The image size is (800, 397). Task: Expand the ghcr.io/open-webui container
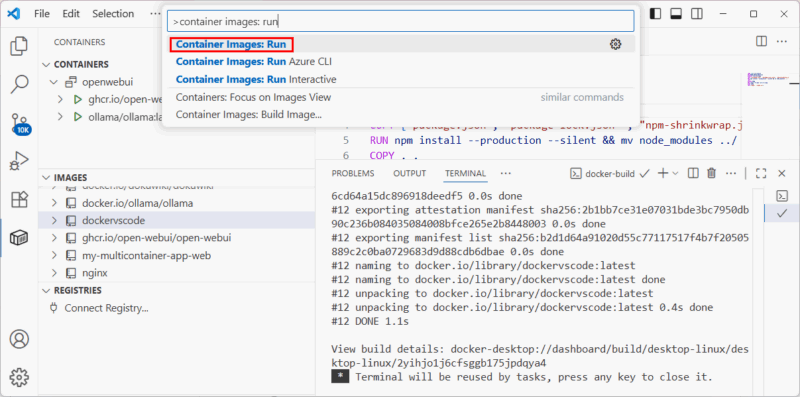60,99
